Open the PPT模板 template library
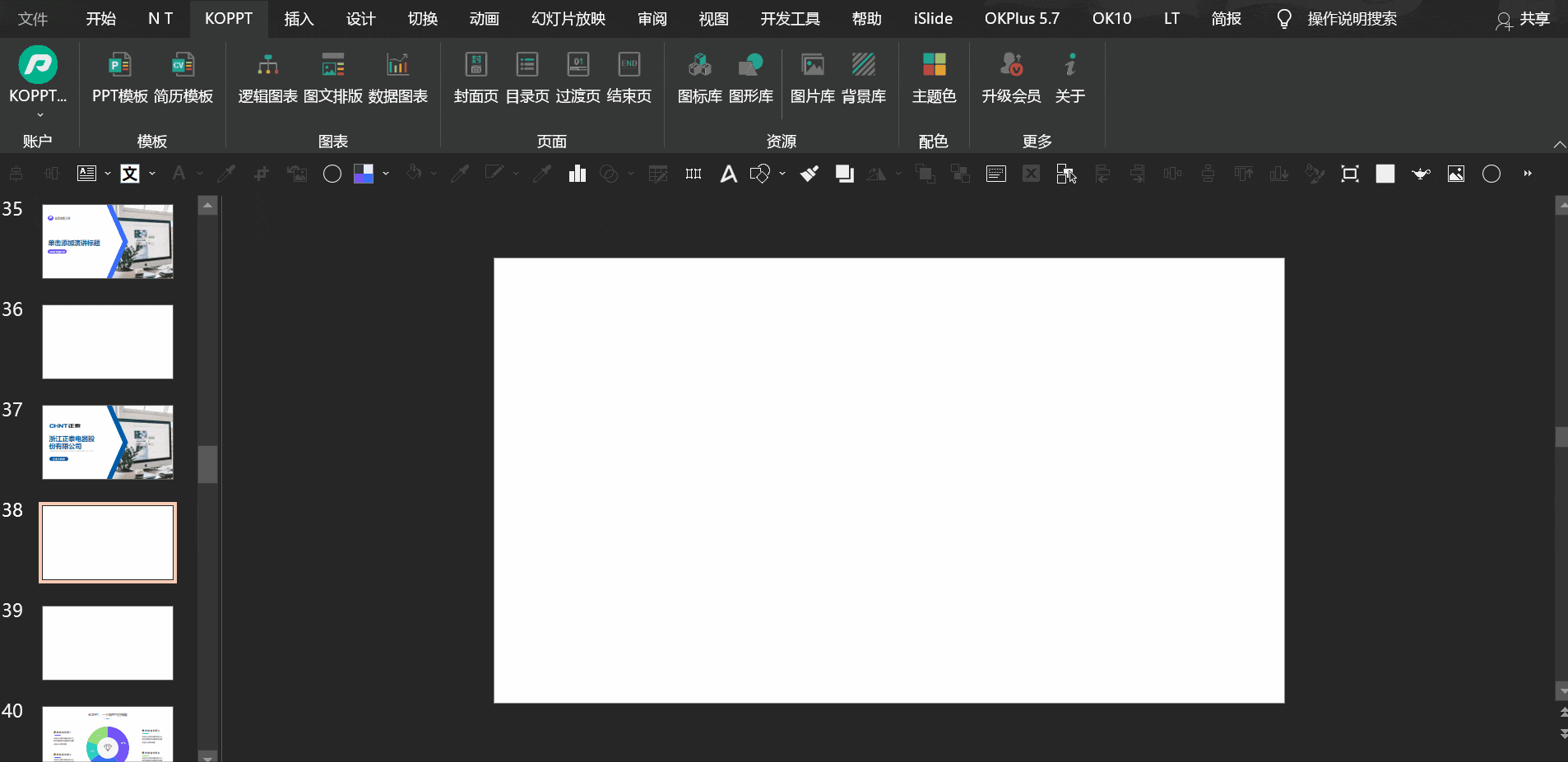Image resolution: width=1568 pixels, height=762 pixels. (119, 76)
